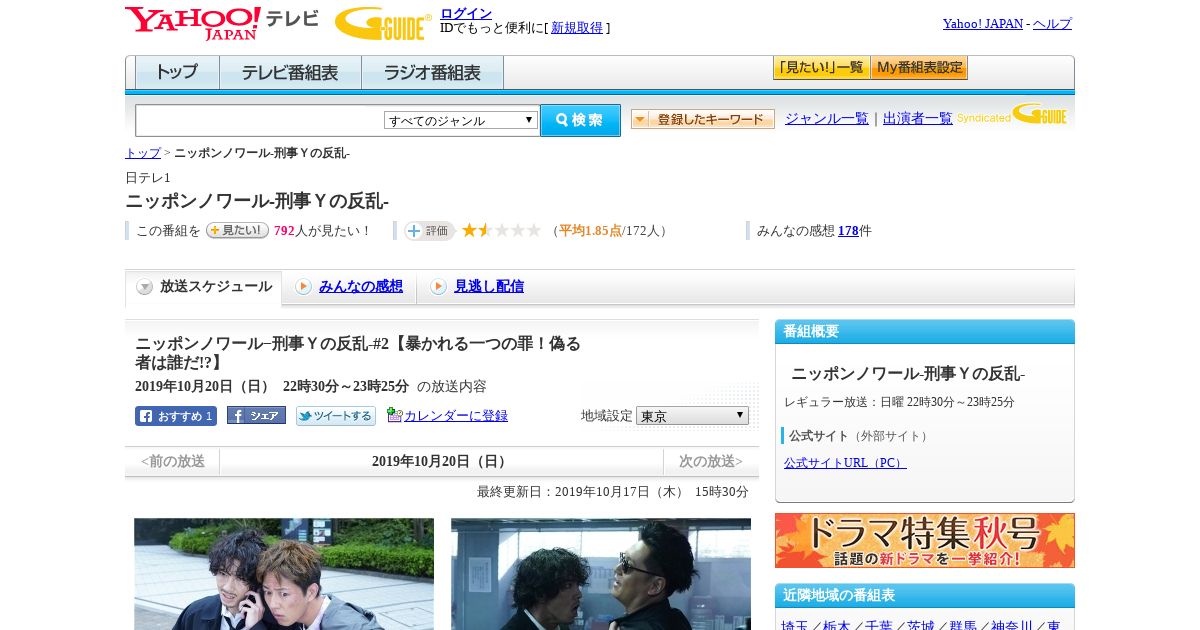Go to the トップ navigation tab
1200x630 pixels.
click(x=177, y=73)
